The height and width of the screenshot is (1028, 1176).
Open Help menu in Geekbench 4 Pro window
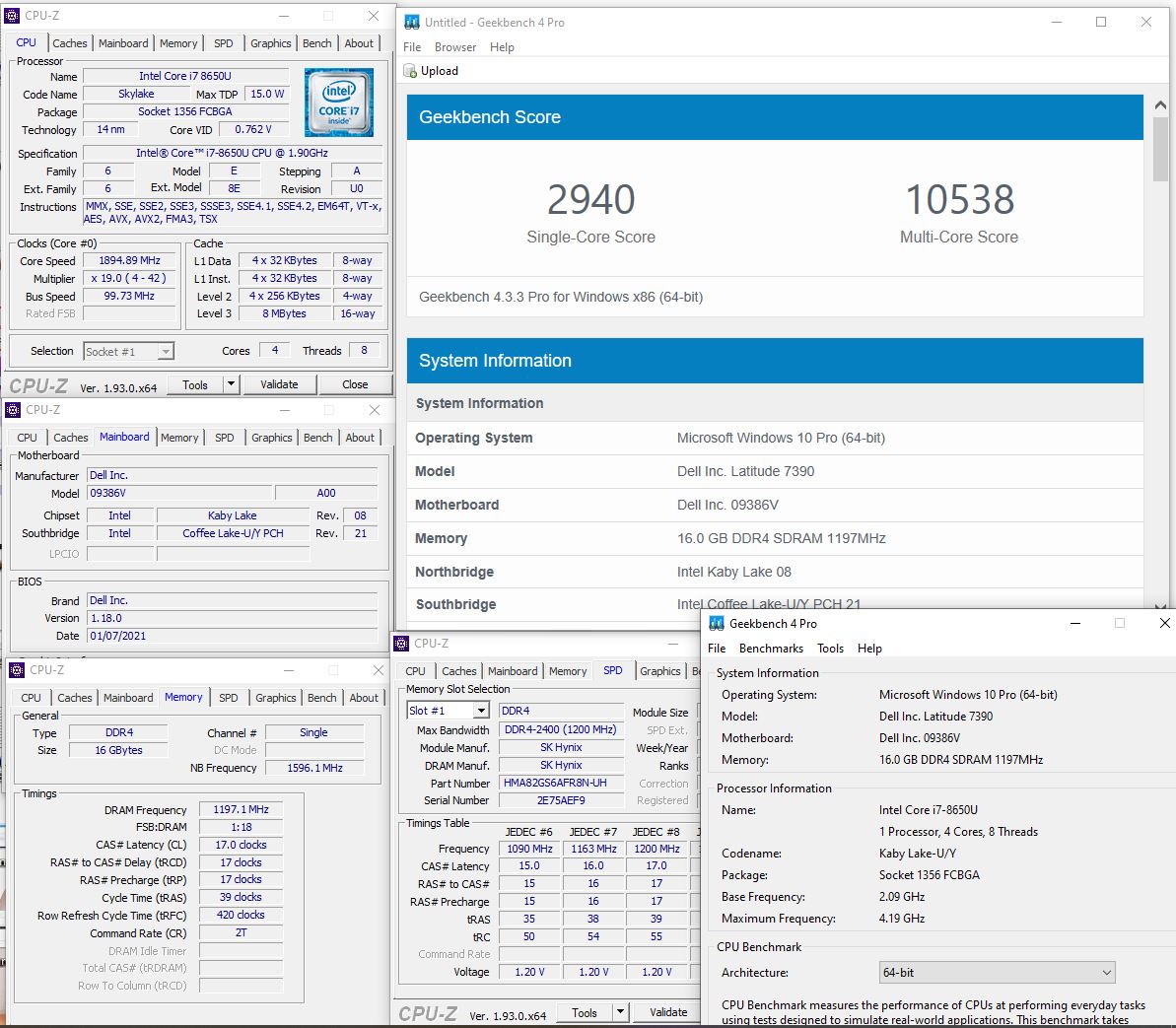(869, 648)
